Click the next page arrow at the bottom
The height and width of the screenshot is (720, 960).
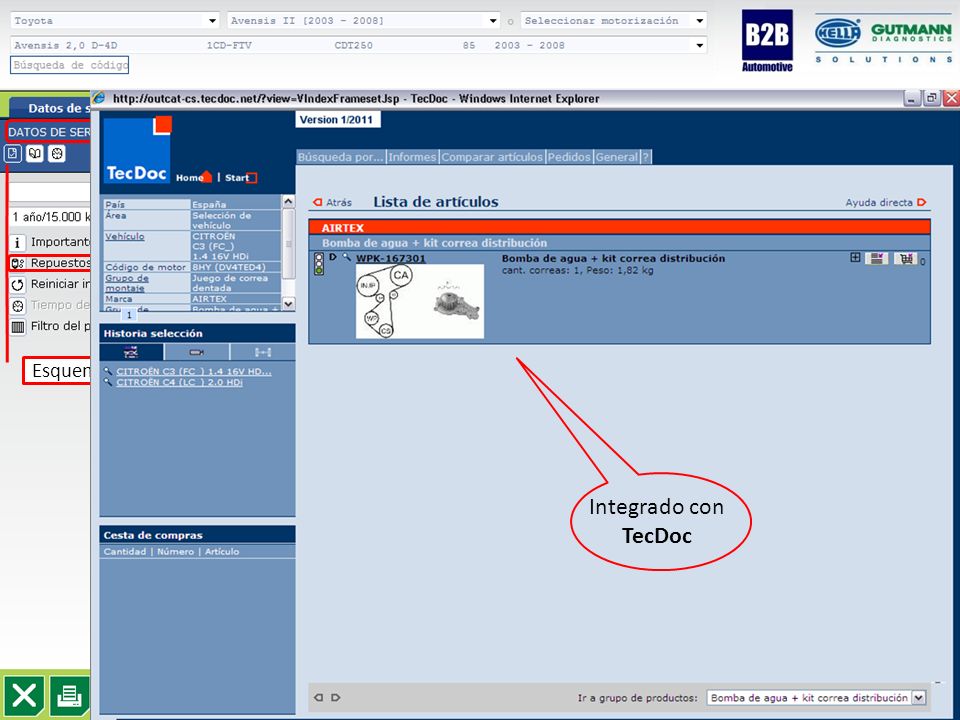pos(336,697)
